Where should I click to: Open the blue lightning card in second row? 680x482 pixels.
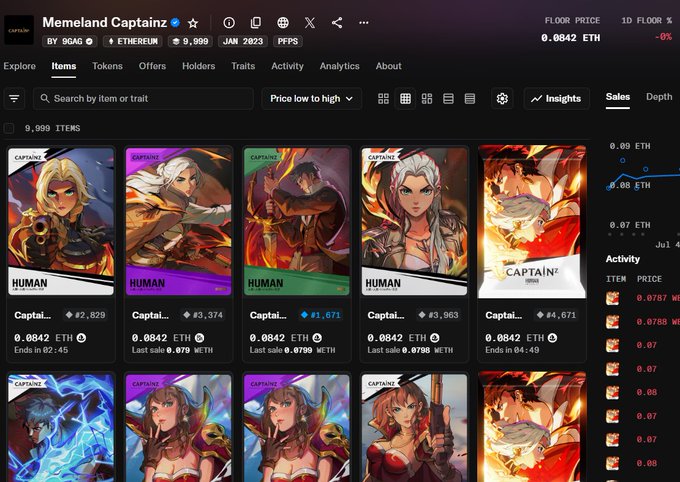(61, 428)
